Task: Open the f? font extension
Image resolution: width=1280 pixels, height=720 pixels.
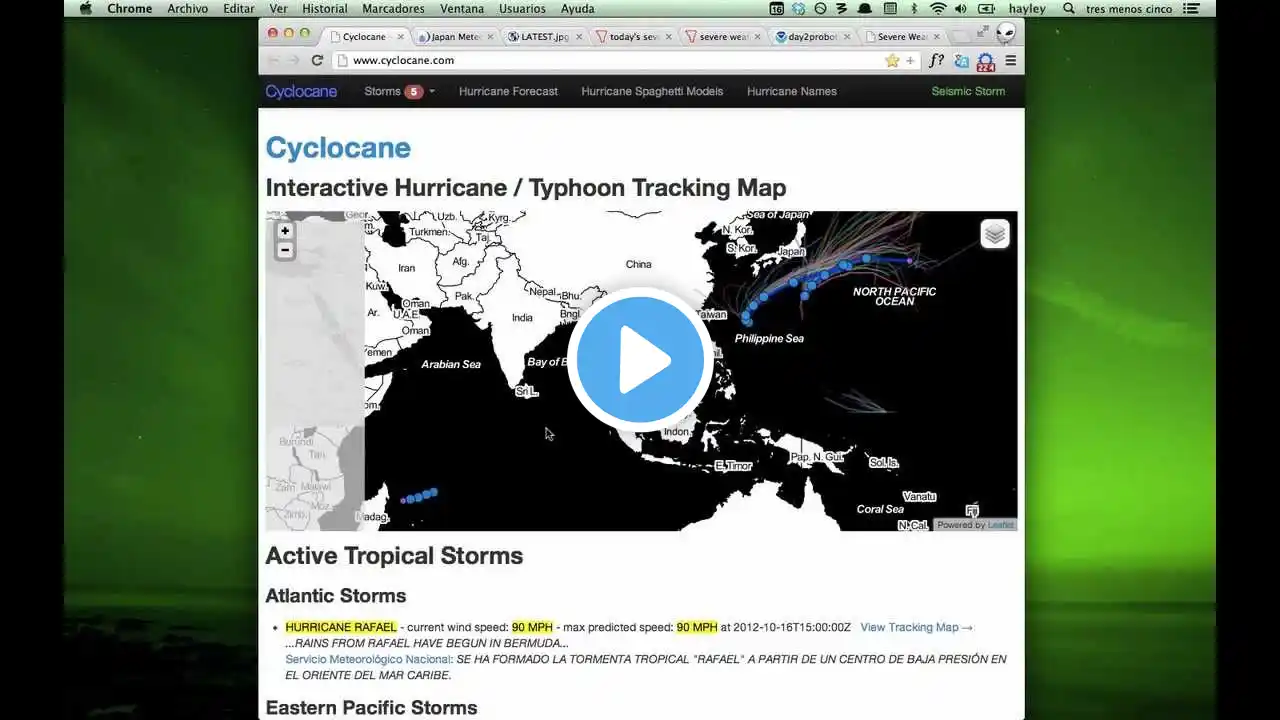Action: coord(937,60)
